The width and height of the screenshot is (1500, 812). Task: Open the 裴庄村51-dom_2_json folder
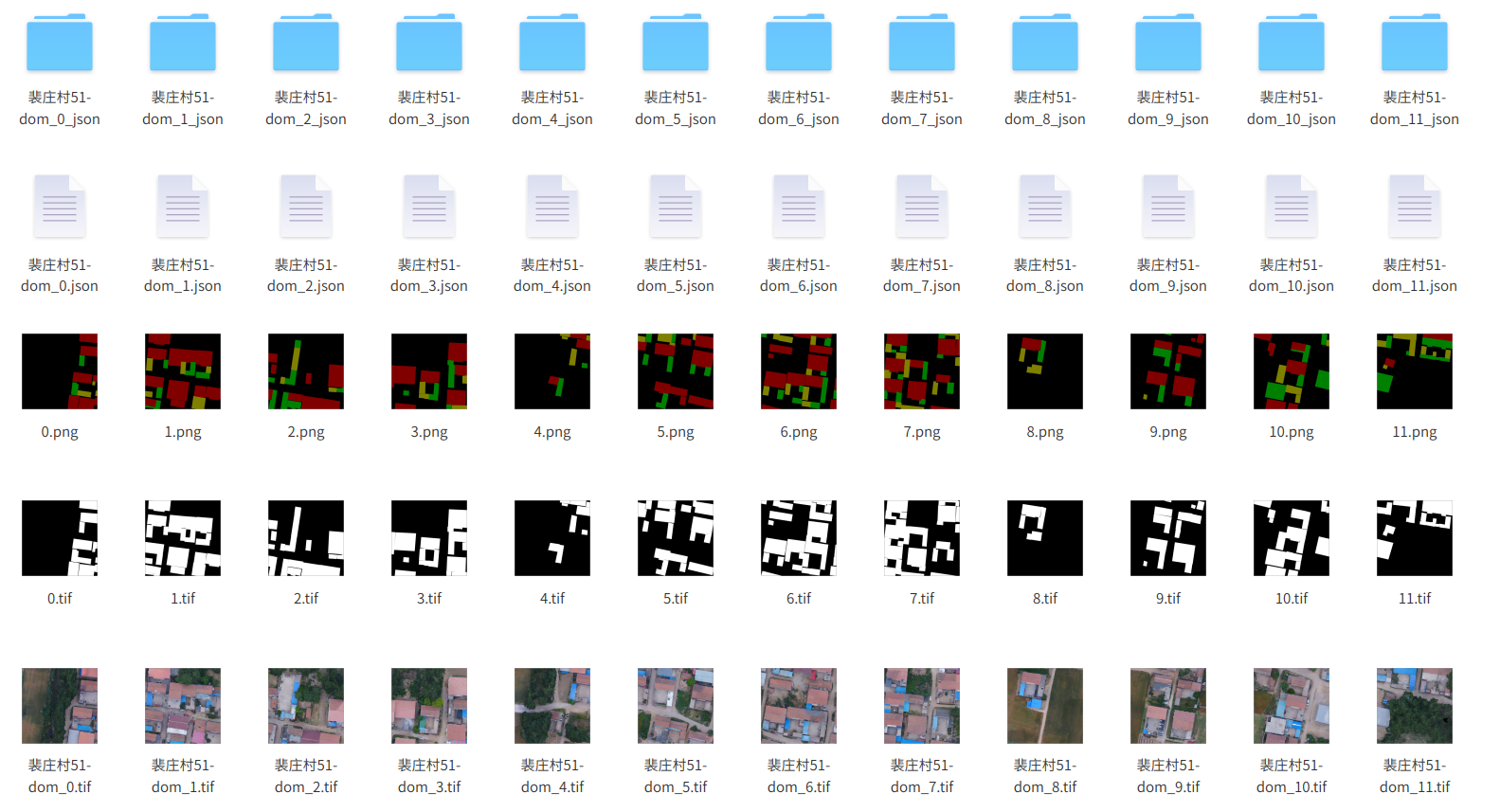[306, 43]
